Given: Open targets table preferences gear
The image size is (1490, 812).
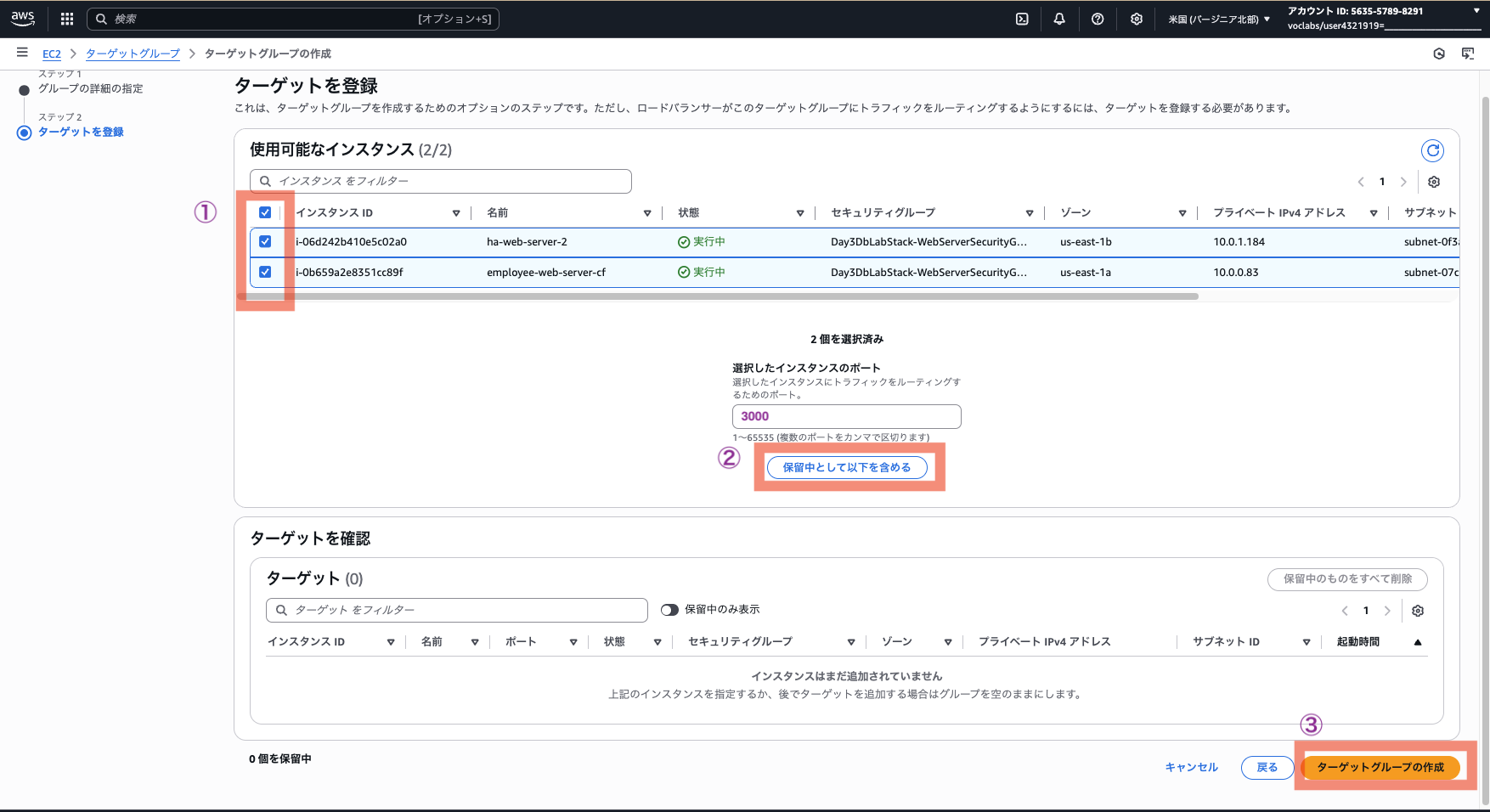Looking at the screenshot, I should [x=1418, y=611].
